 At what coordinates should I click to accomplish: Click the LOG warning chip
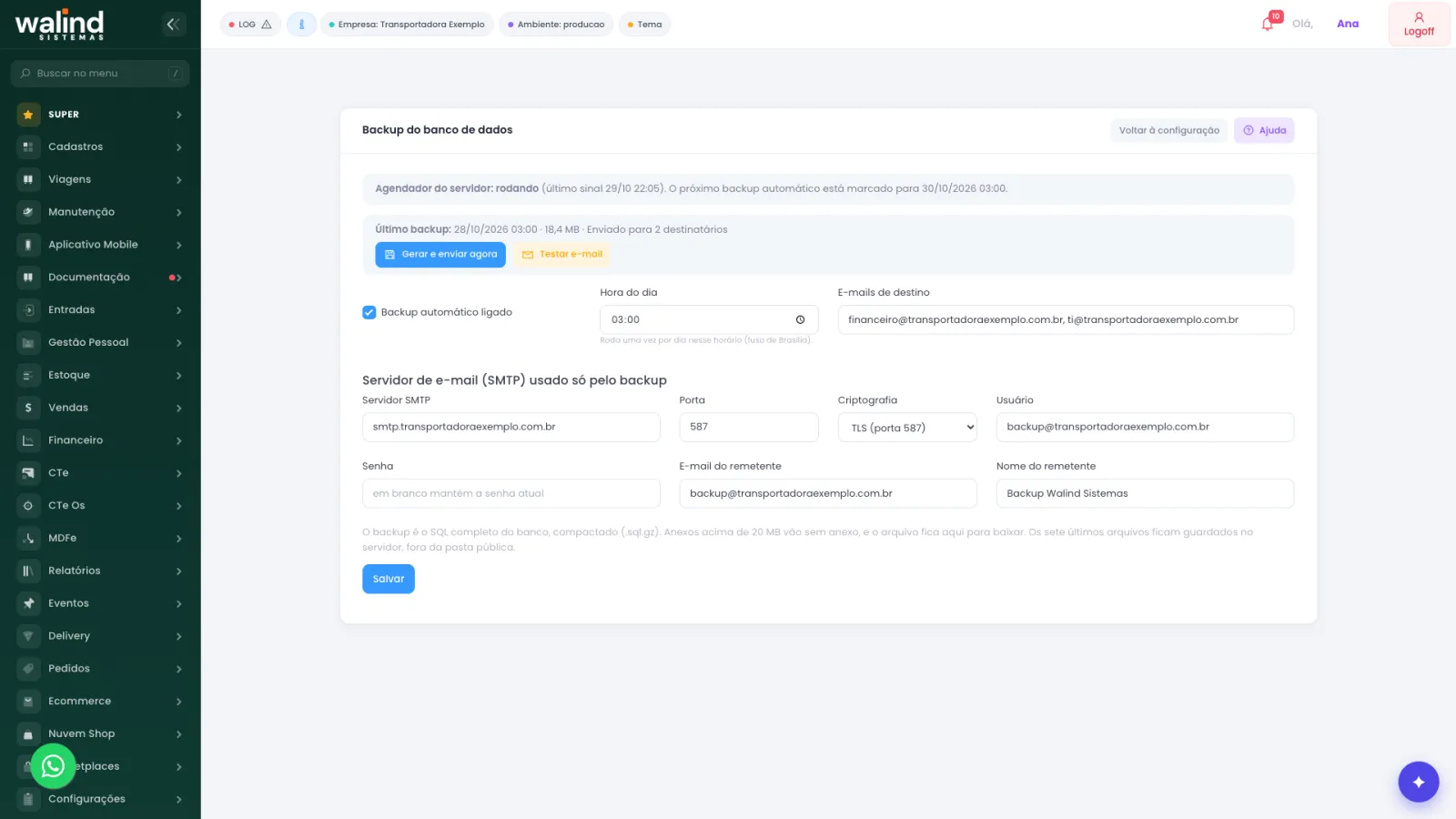[x=250, y=25]
